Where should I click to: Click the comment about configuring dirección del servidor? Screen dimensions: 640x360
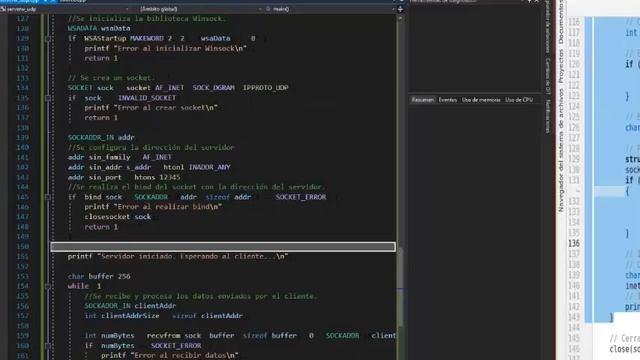pyautogui.click(x=151, y=147)
